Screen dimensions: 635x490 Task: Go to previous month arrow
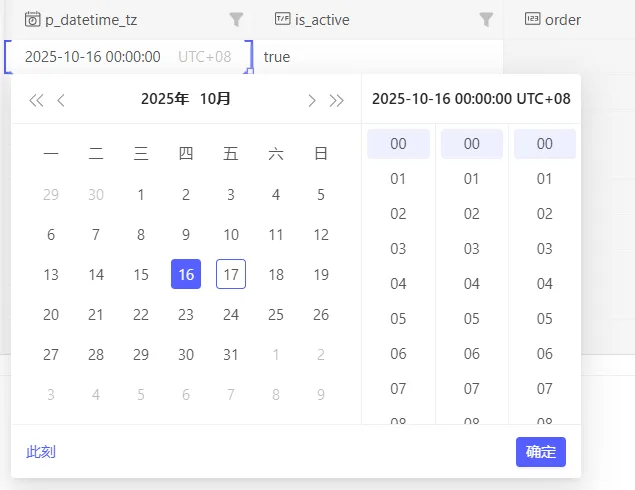[x=61, y=100]
